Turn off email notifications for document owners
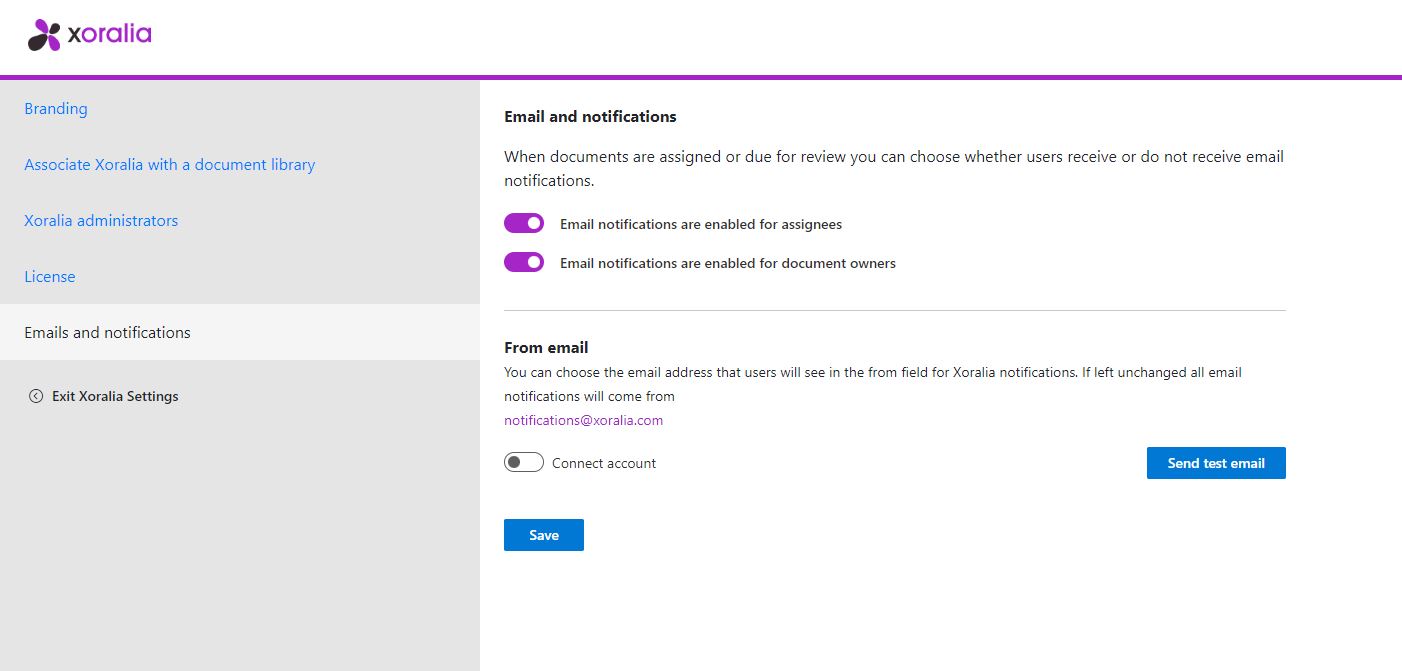 (x=524, y=262)
